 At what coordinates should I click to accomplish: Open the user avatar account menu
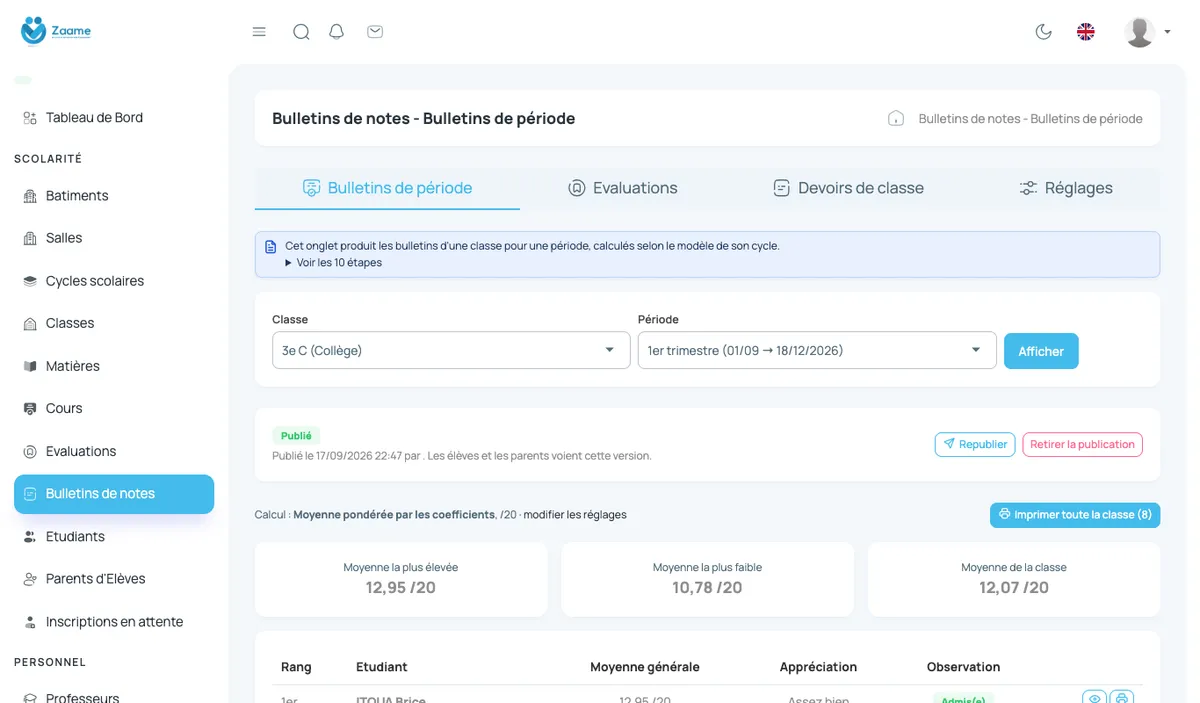(x=1147, y=32)
